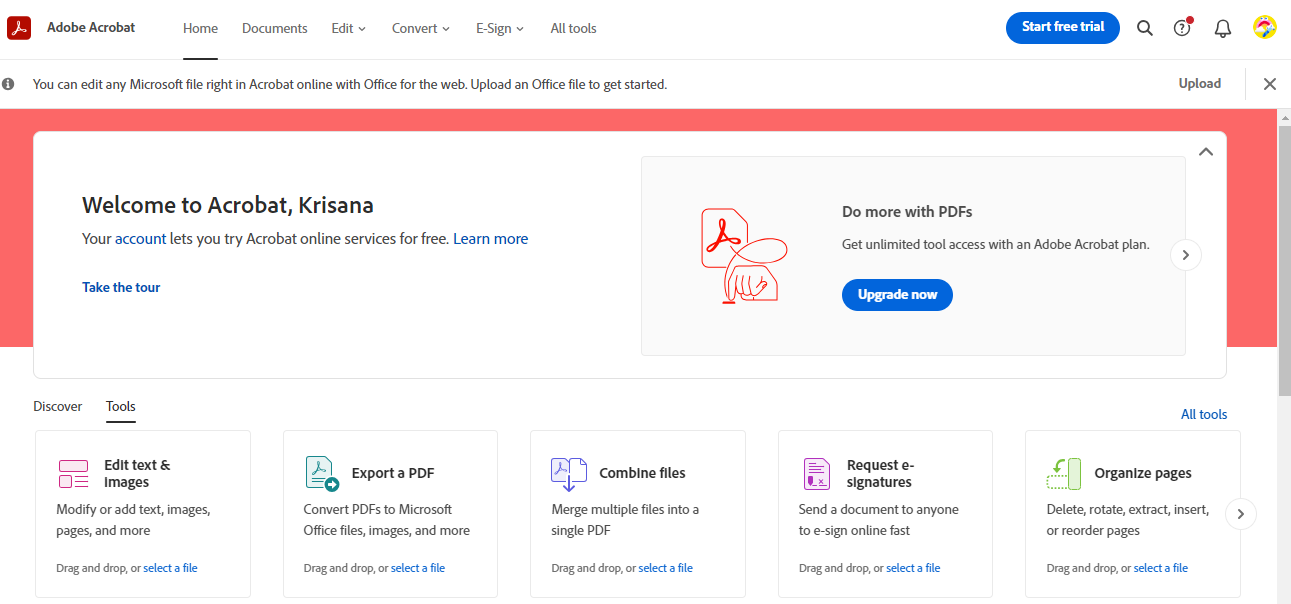Viewport: 1291px width, 604px height.
Task: Click the Request e-signatures tool icon
Action: coord(816,474)
